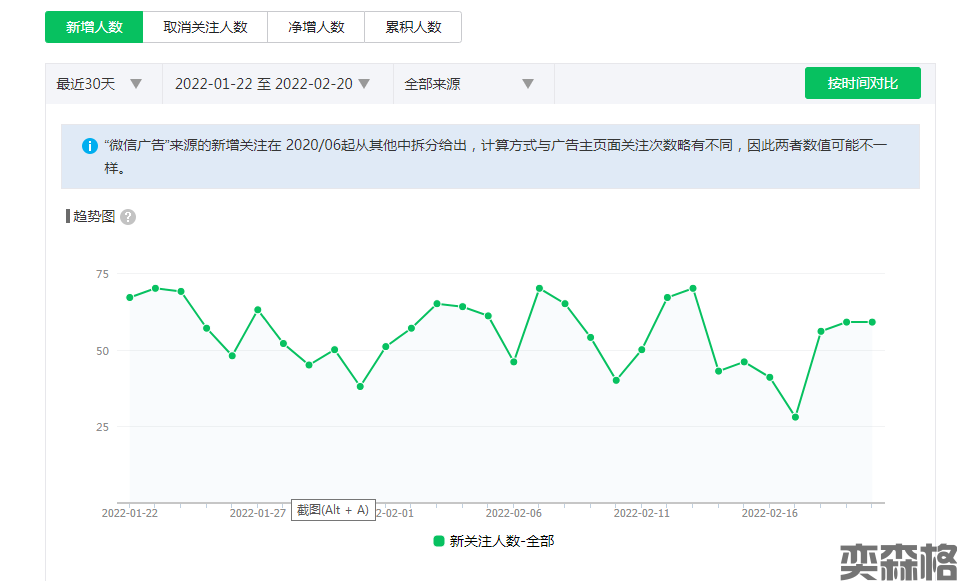
Task: Click the last data point on the line
Action: tap(872, 322)
